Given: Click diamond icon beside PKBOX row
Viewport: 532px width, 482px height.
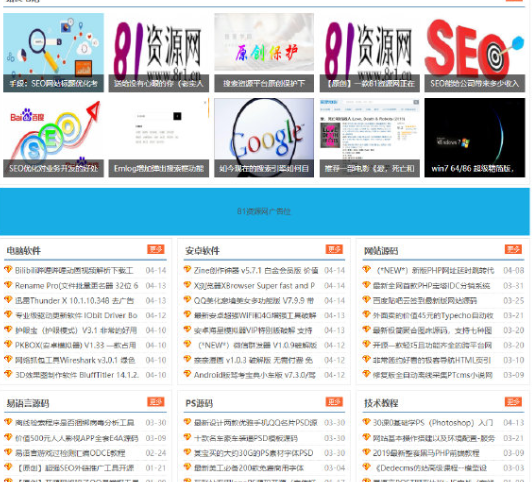Looking at the screenshot, I should [8, 344].
